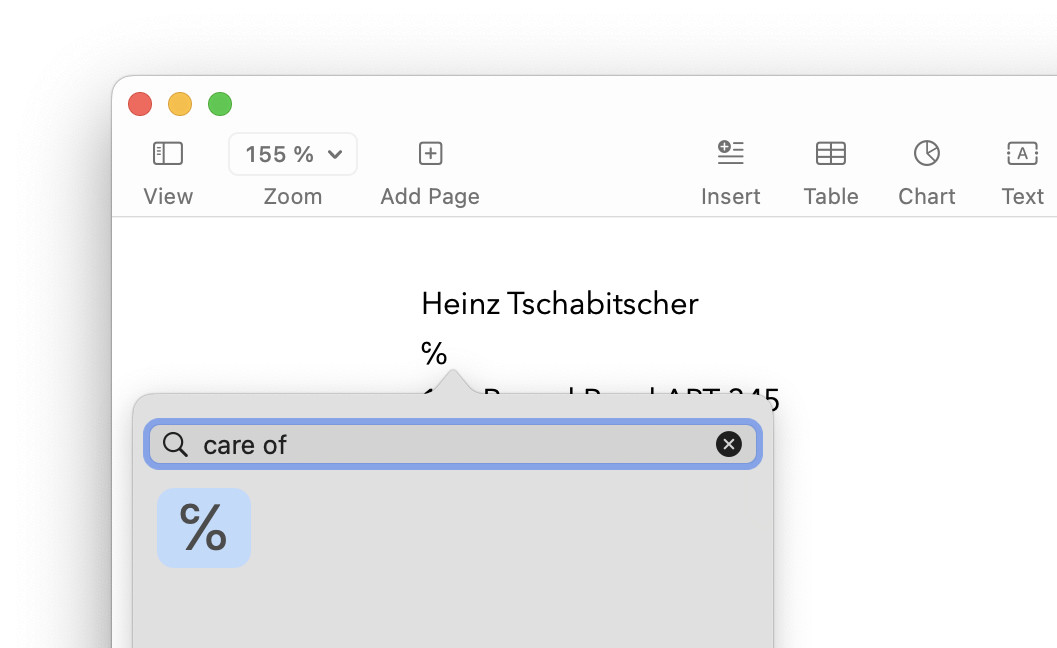1057x648 pixels.
Task: Enter full screen with green button
Action: pos(220,105)
